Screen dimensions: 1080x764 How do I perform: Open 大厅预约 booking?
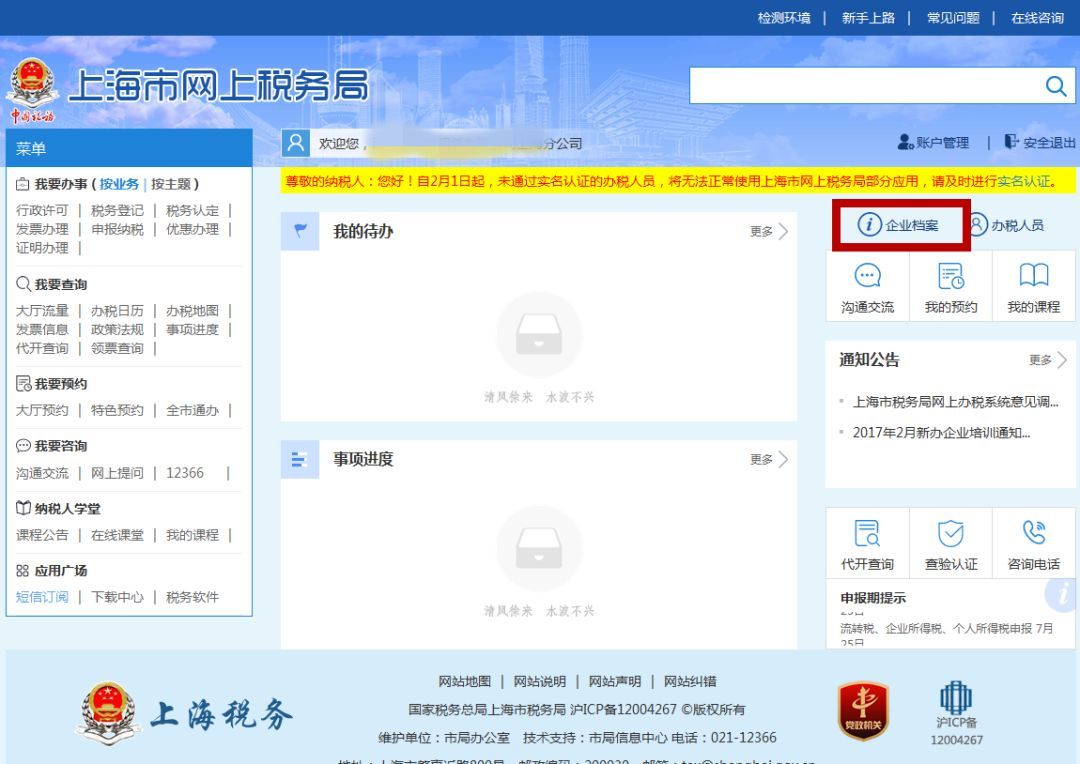(x=42, y=411)
